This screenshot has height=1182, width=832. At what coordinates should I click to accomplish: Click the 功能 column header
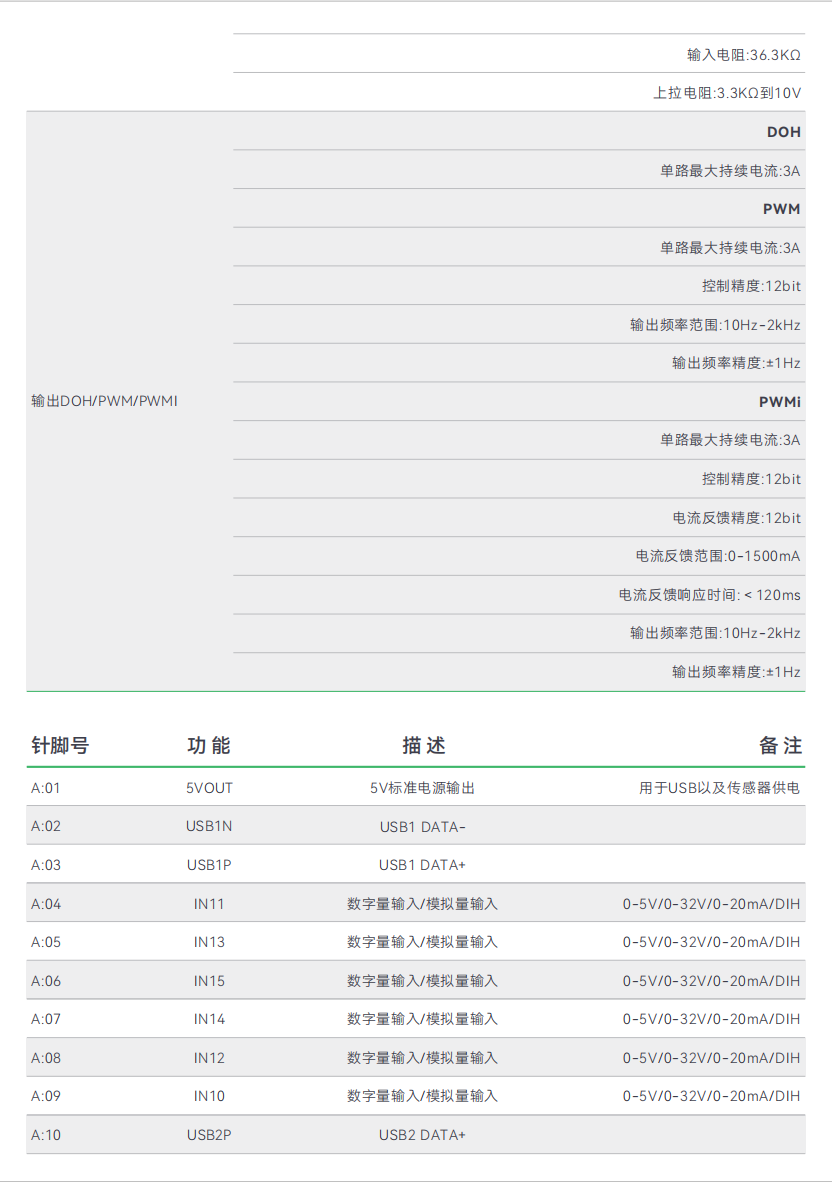point(209,746)
